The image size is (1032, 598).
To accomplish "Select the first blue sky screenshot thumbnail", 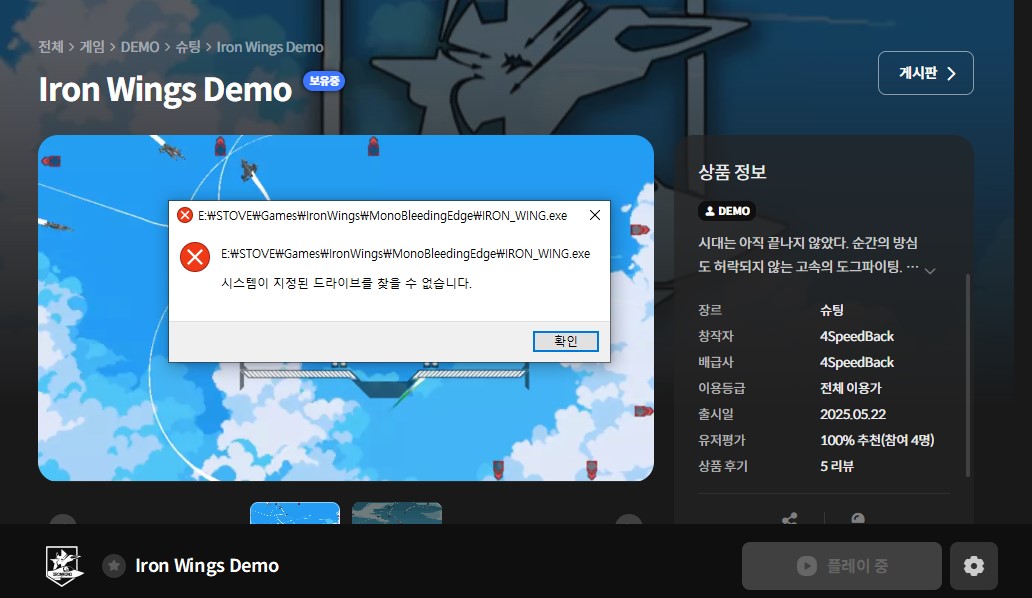I will click(x=295, y=513).
